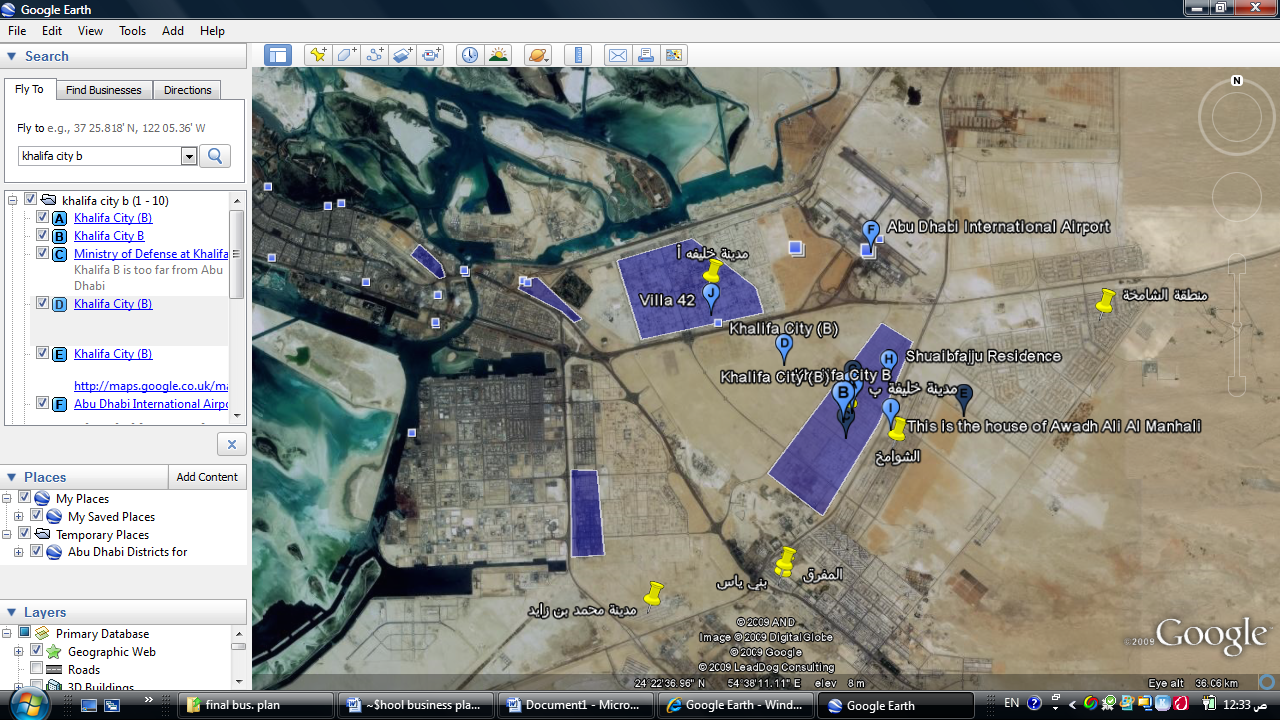Click the Fly To search input field
The width and height of the screenshot is (1280, 720).
[x=100, y=156]
